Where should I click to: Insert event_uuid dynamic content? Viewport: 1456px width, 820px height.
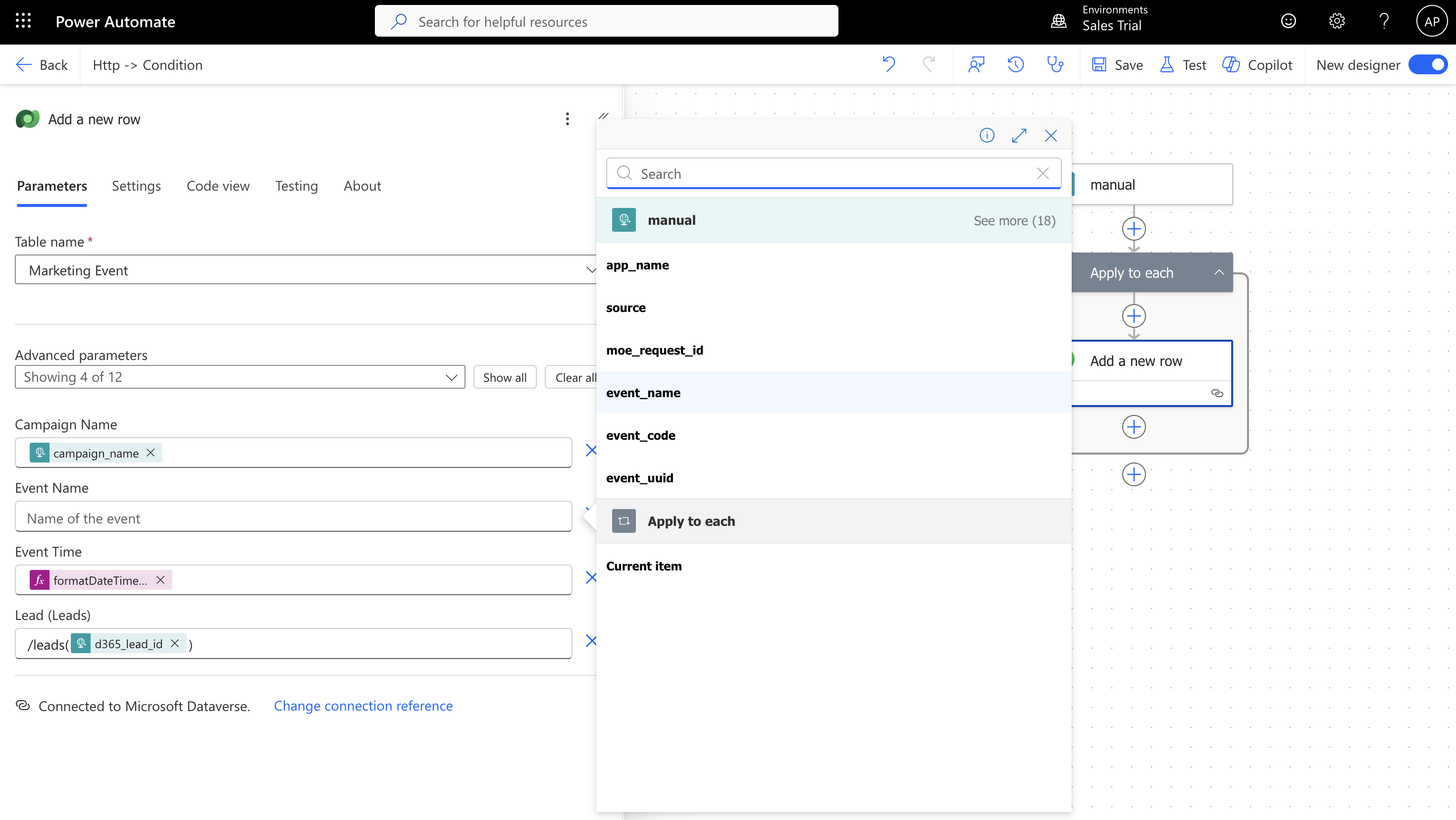[833, 478]
